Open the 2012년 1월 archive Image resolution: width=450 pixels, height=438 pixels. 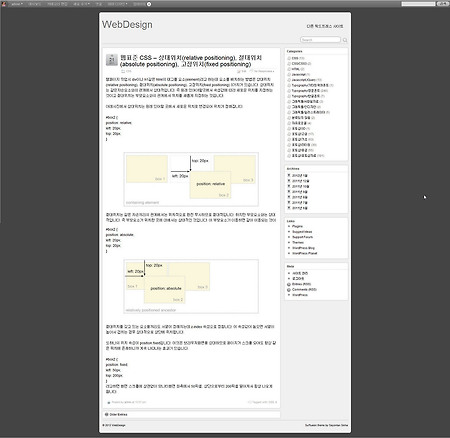pos(300,176)
